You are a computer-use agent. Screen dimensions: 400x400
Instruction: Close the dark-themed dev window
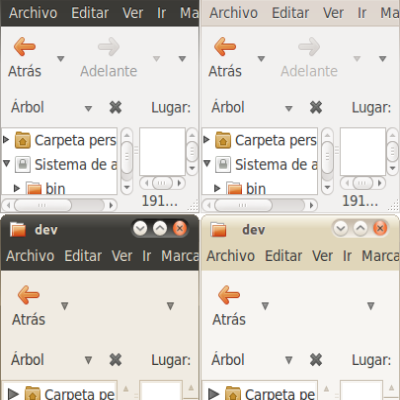(x=180, y=229)
